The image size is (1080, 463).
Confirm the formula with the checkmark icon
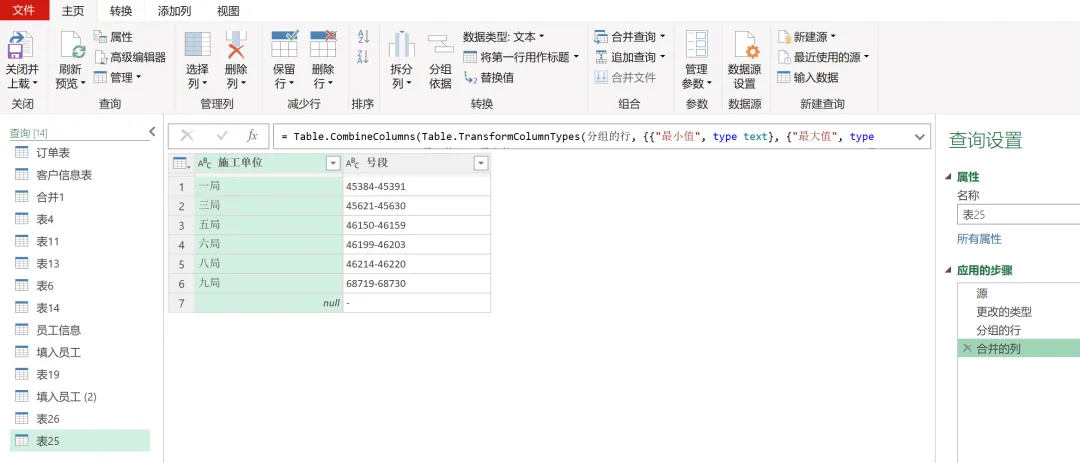222,136
